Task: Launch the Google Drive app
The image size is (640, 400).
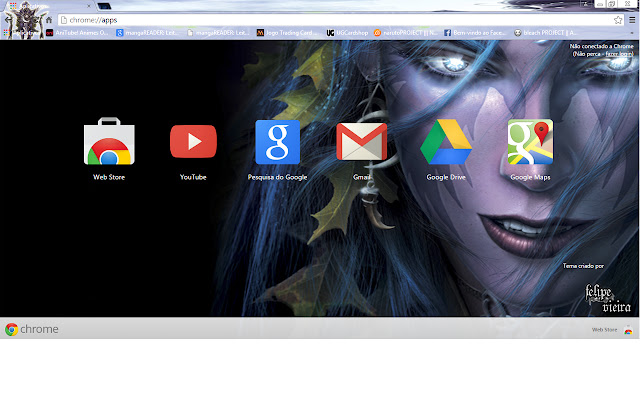Action: coord(446,142)
